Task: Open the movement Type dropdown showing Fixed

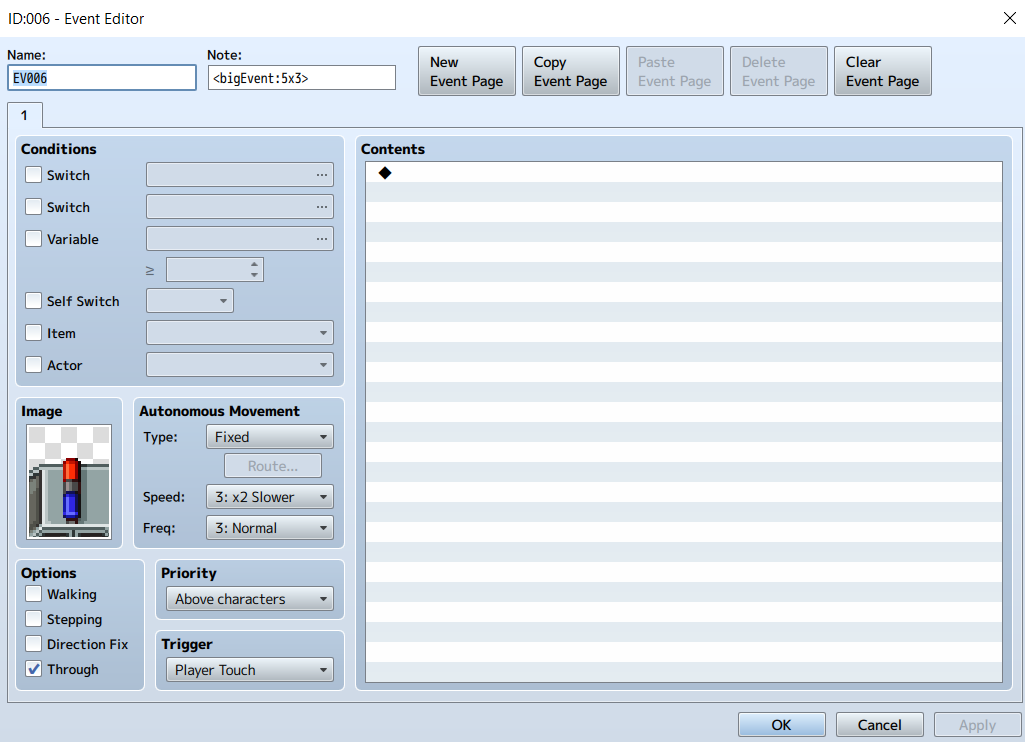Action: pos(269,437)
